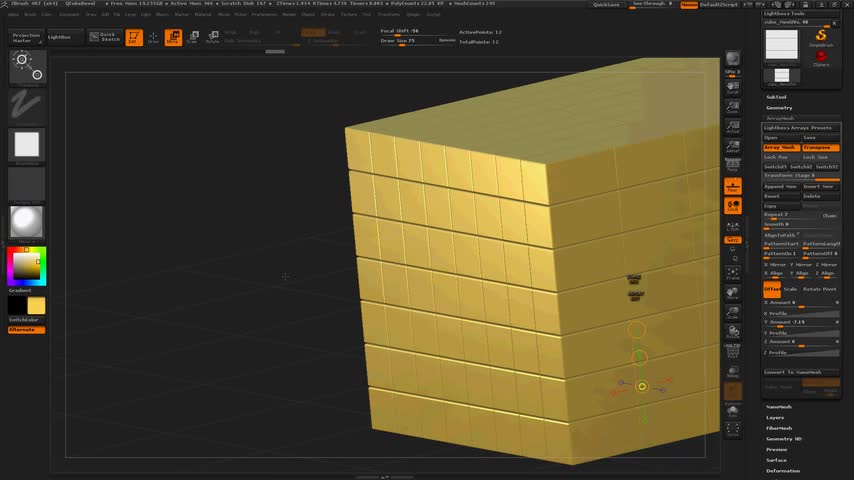Expand the Surface section

pyautogui.click(x=776, y=460)
